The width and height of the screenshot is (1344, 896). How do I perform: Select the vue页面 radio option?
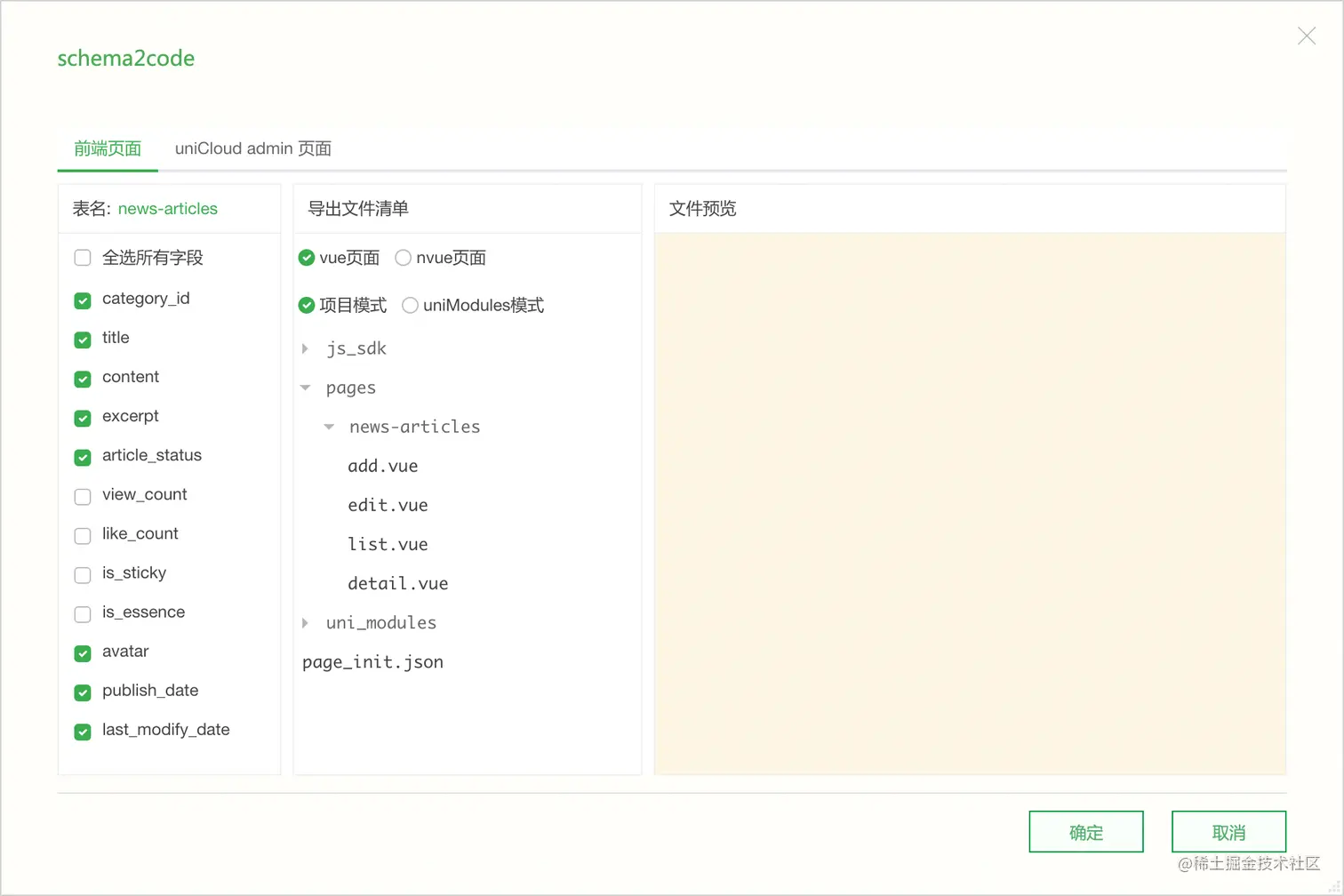307,258
